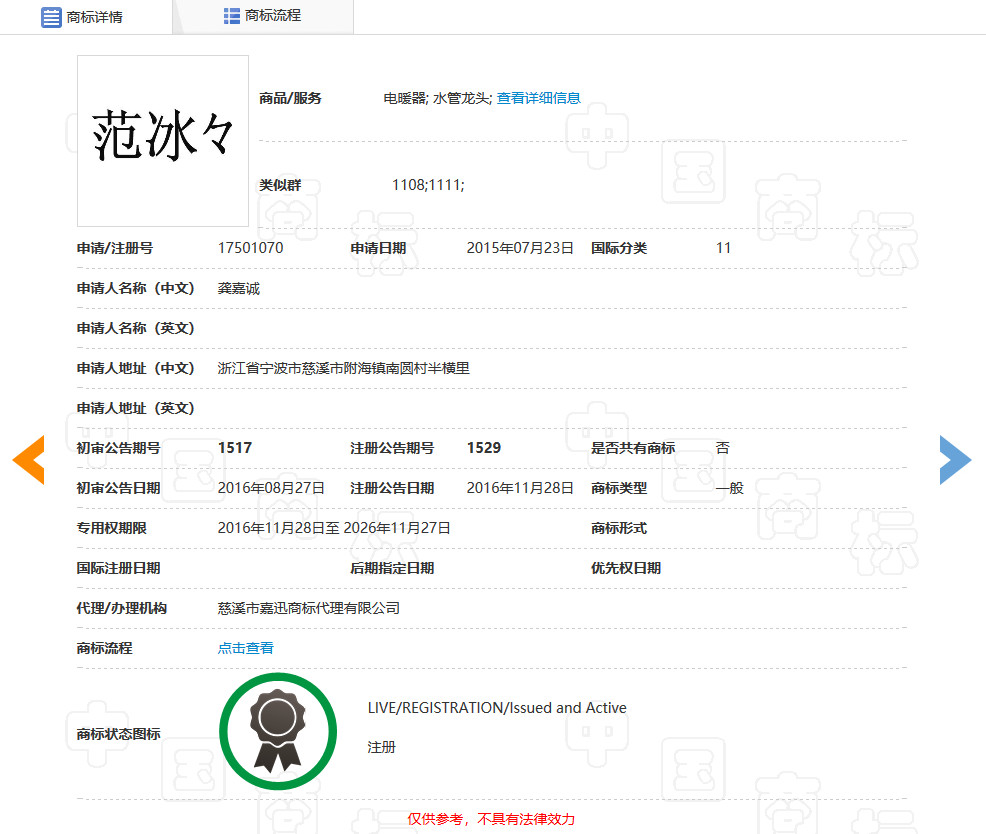Select registration announcement date 2016年11月28日
The width and height of the screenshot is (986, 834).
tap(519, 488)
